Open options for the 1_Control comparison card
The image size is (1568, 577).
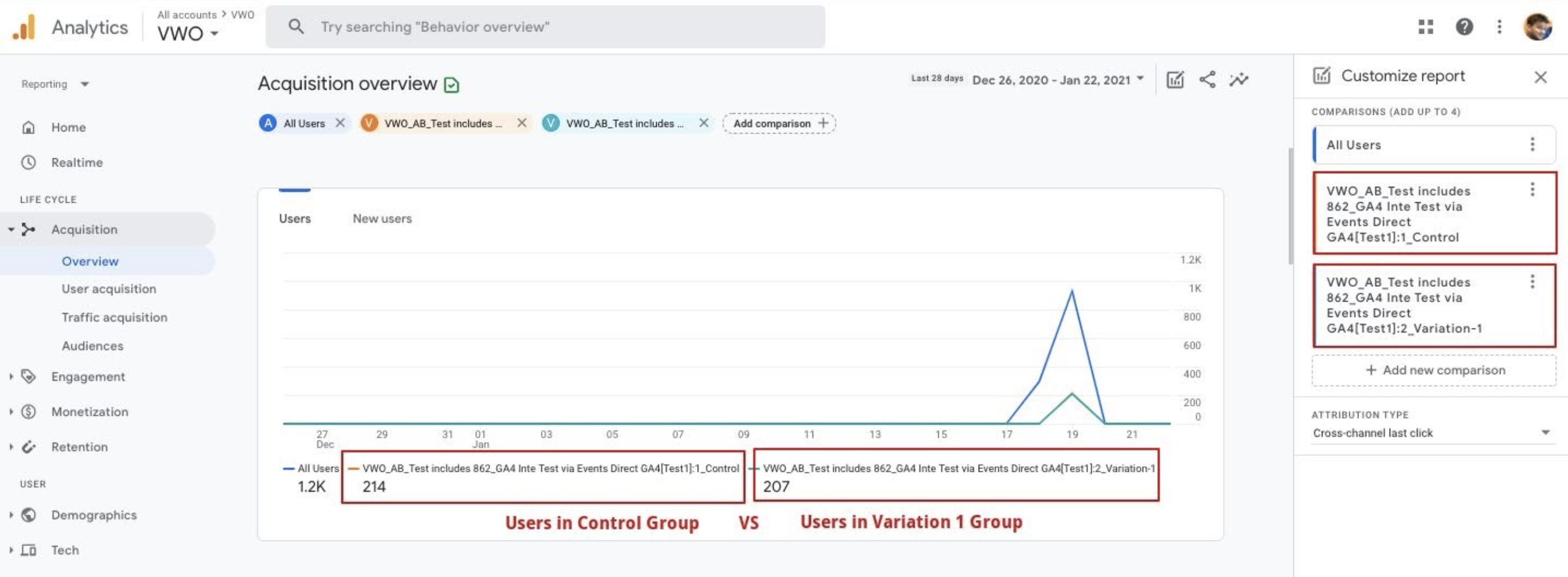point(1532,190)
